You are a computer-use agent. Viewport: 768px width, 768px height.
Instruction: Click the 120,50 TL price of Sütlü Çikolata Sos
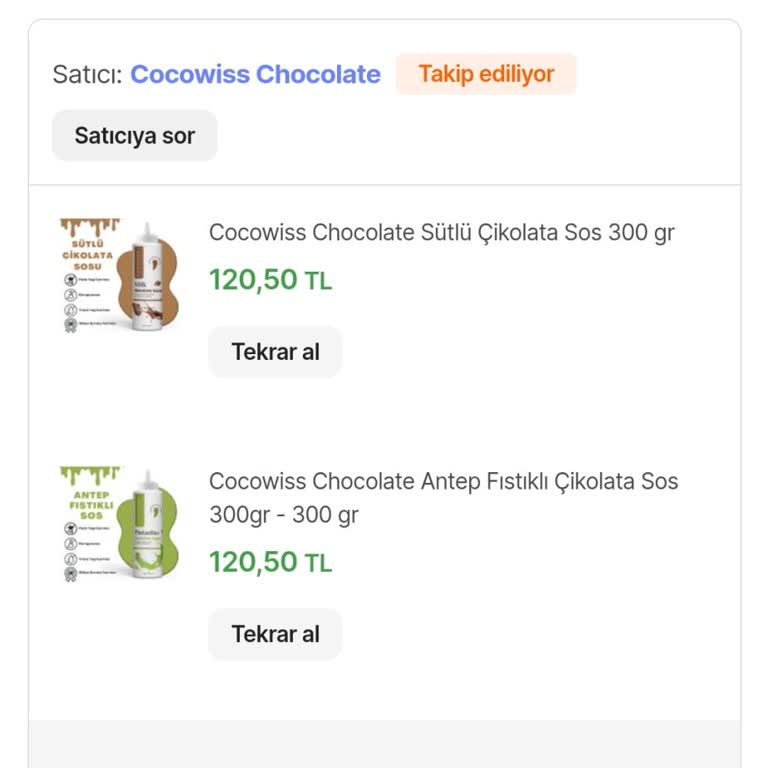pyautogui.click(x=270, y=280)
